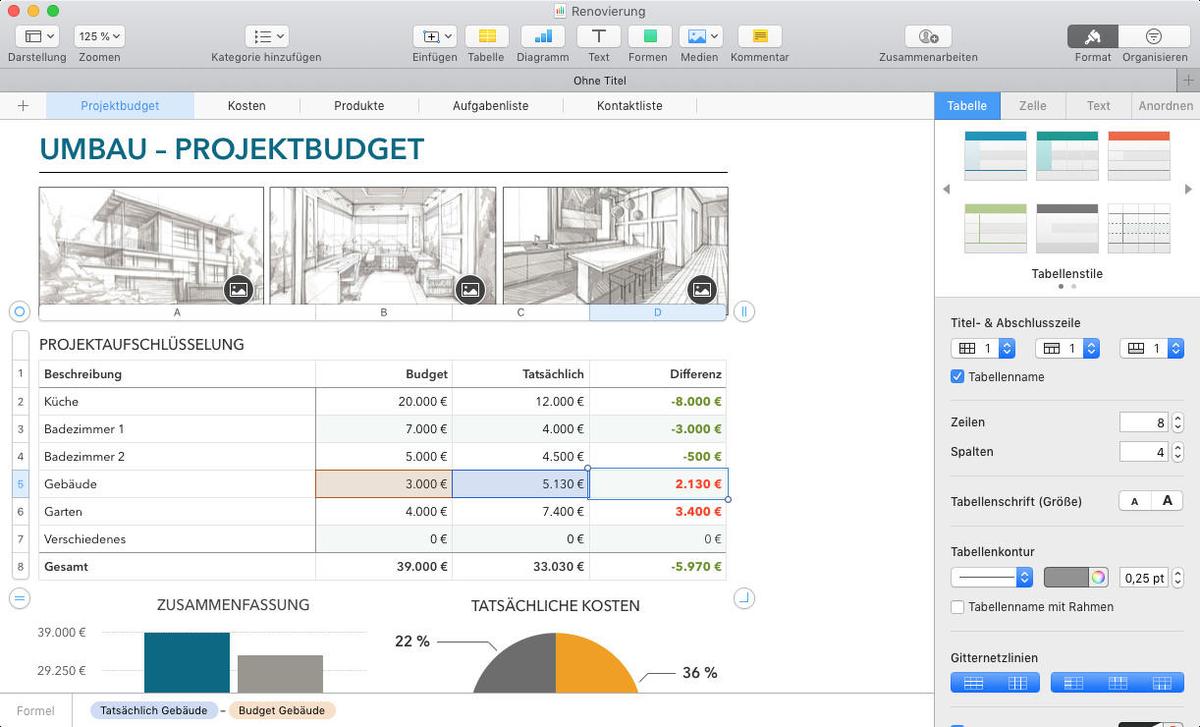Select the Küche budget cell 20.000 €
The width and height of the screenshot is (1200, 727).
pyautogui.click(x=384, y=401)
